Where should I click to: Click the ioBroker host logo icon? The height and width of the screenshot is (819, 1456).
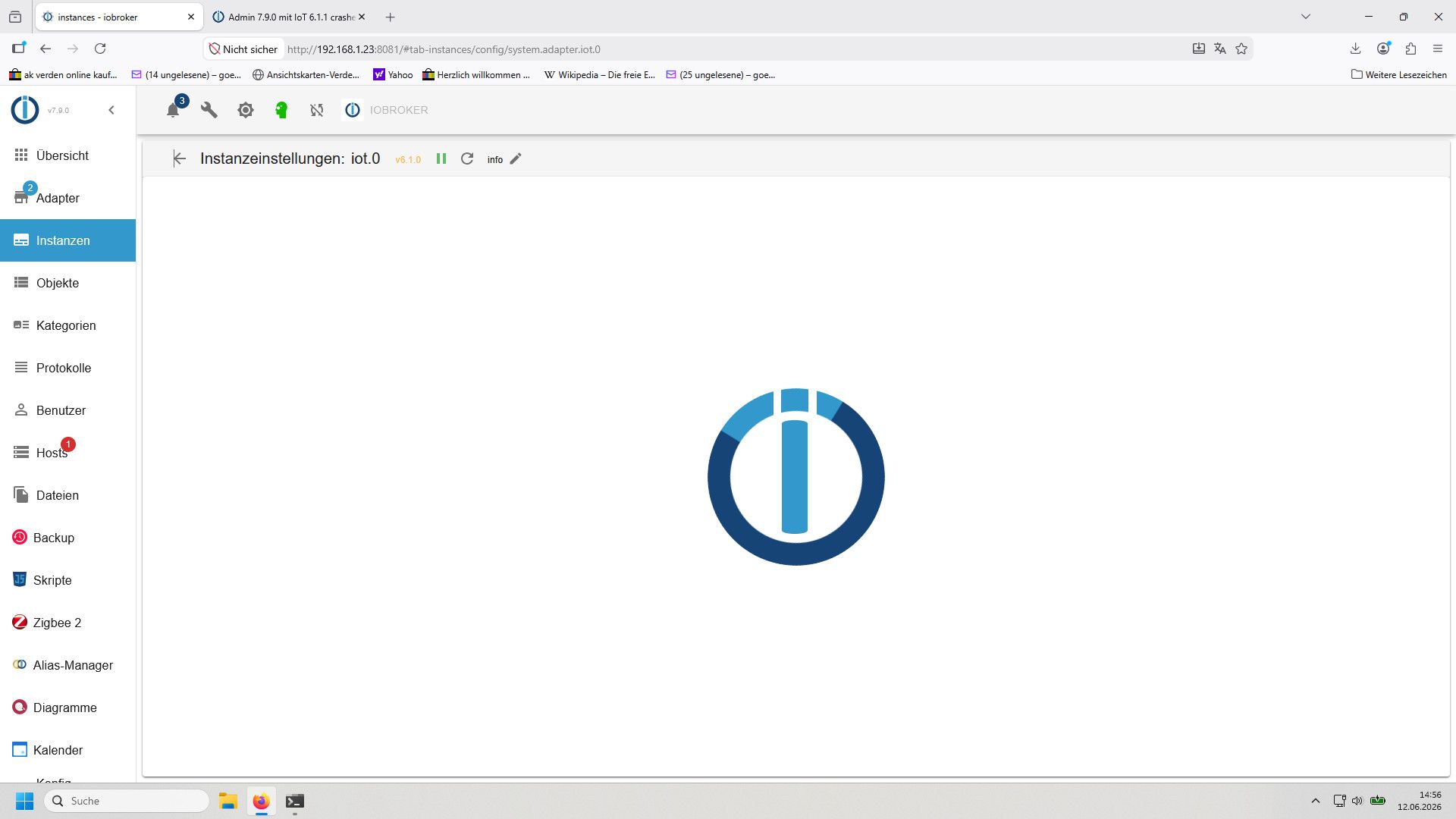click(353, 110)
